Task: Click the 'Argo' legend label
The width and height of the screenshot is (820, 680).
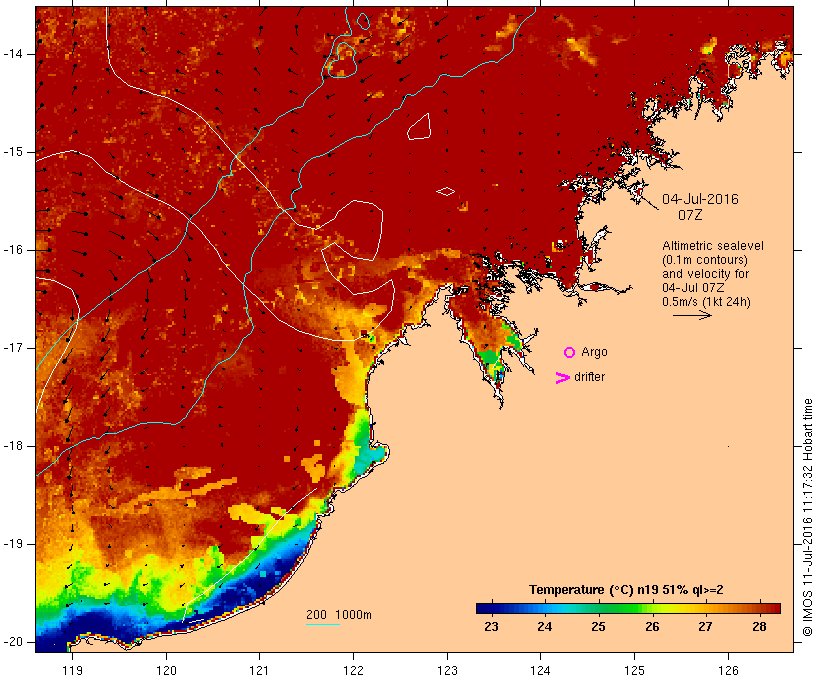Action: (x=594, y=352)
